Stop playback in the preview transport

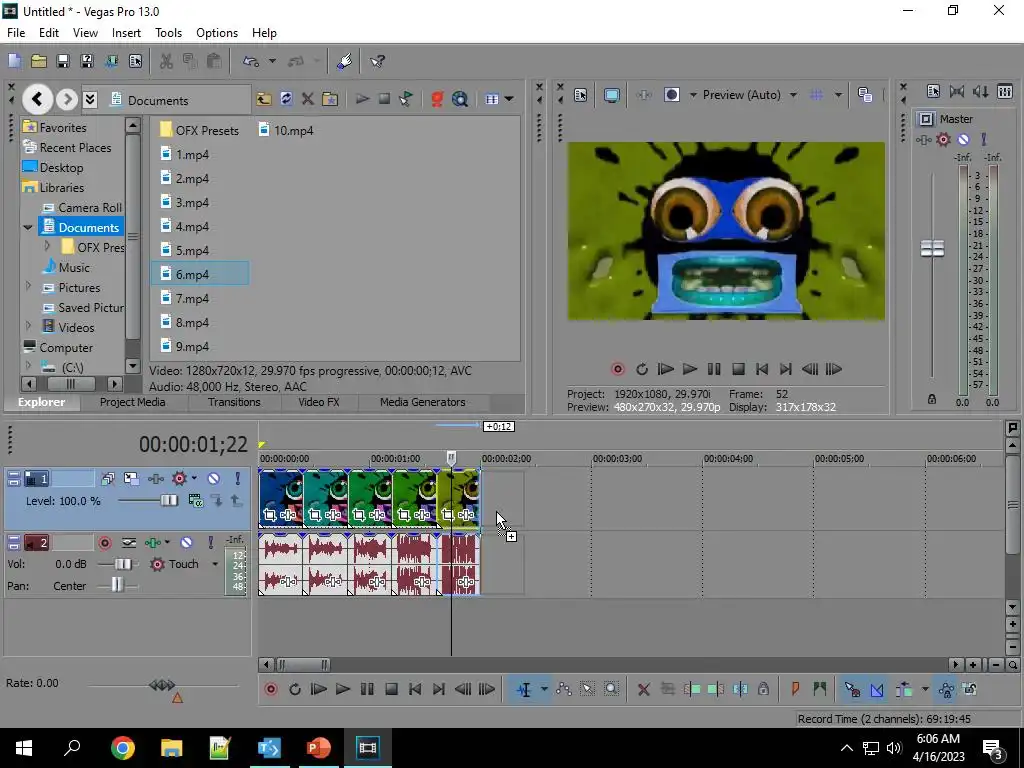738,369
